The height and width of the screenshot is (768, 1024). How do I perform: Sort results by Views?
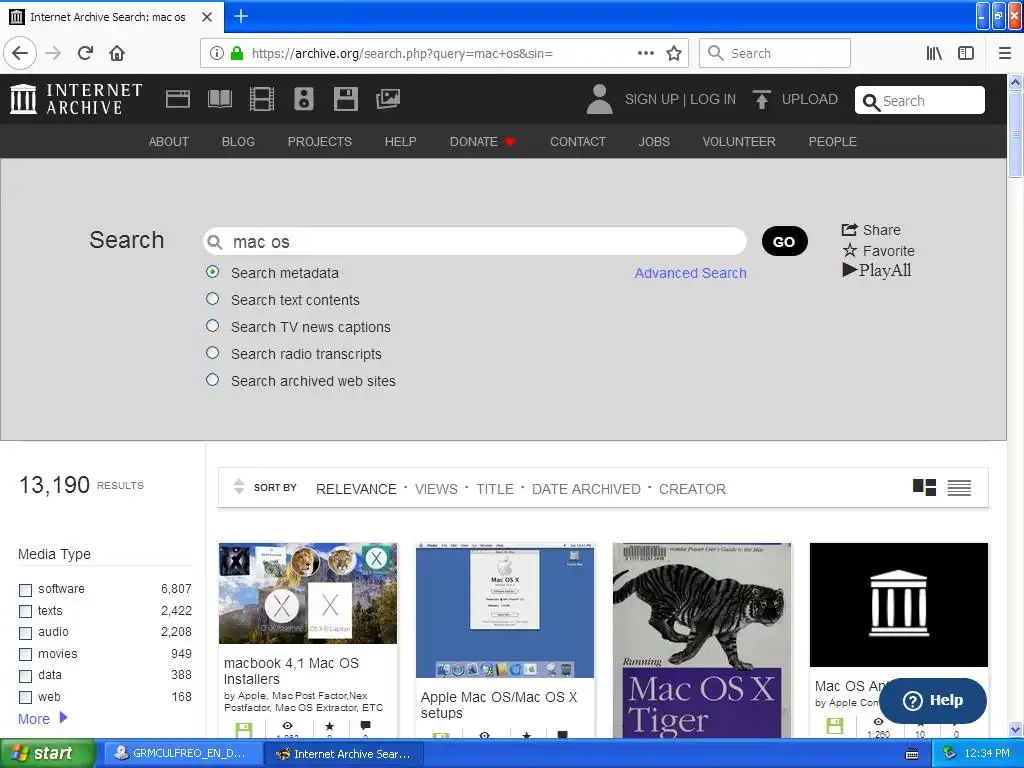point(436,489)
